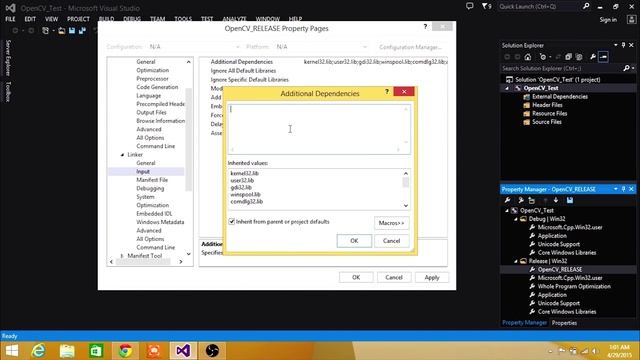Select Input under Linker in property tree
The height and width of the screenshot is (360, 640).
point(143,171)
